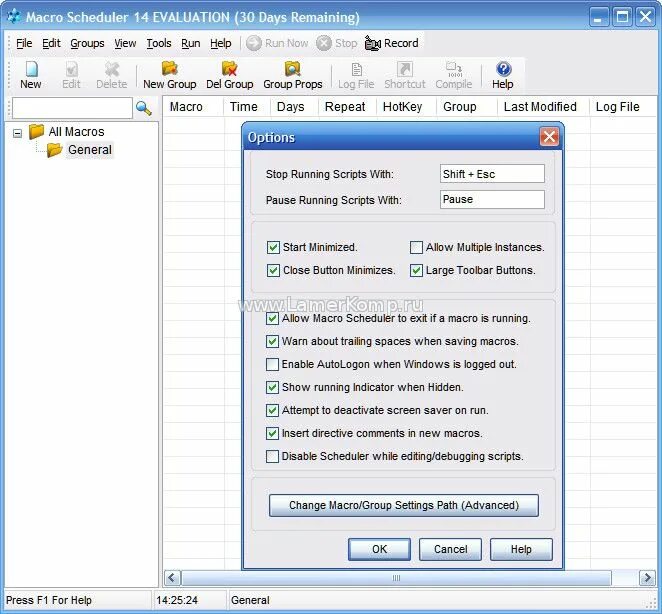Image resolution: width=662 pixels, height=614 pixels.
Task: Click the Compile toolbar icon
Action: pyautogui.click(x=453, y=76)
